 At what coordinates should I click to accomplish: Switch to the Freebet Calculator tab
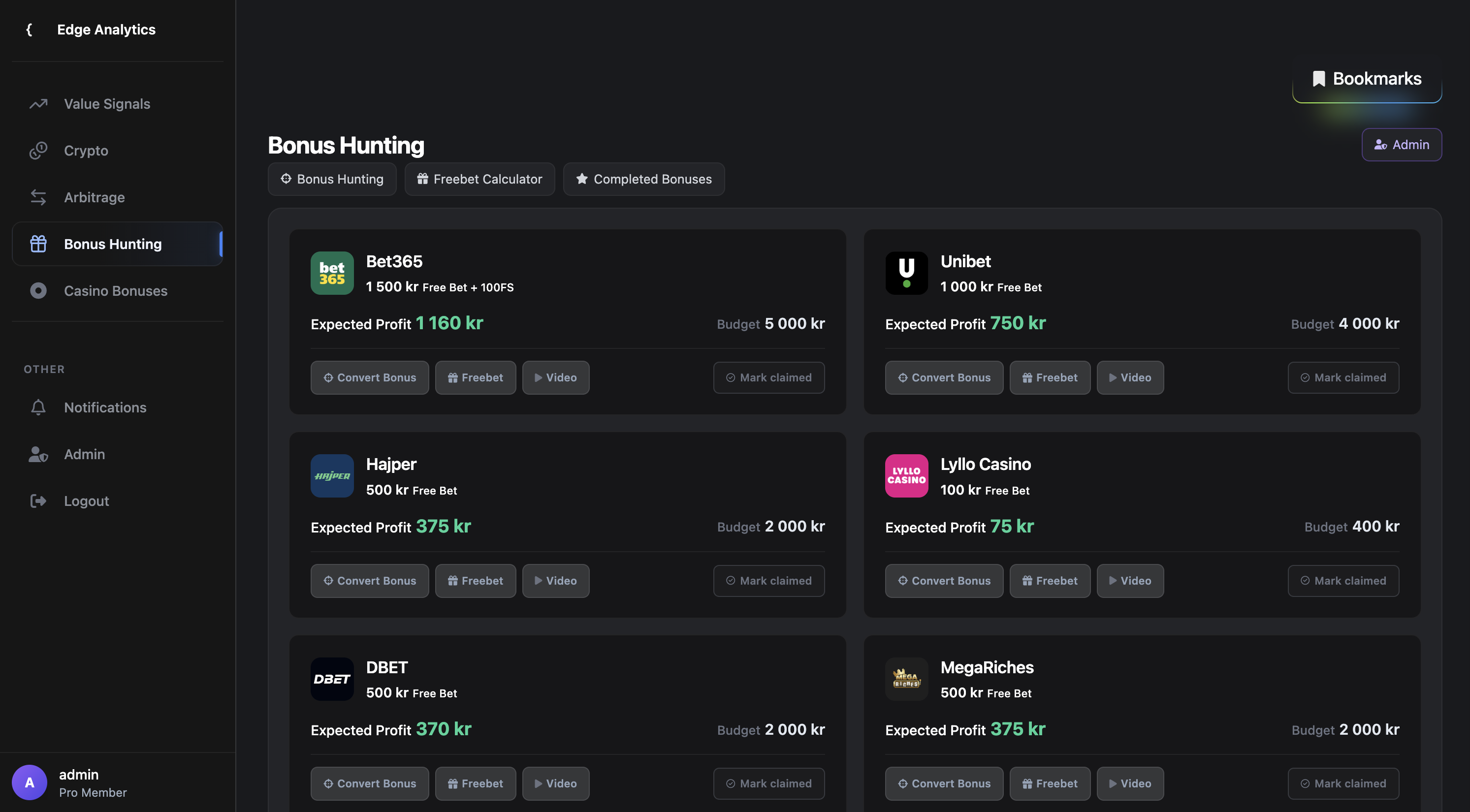479,179
